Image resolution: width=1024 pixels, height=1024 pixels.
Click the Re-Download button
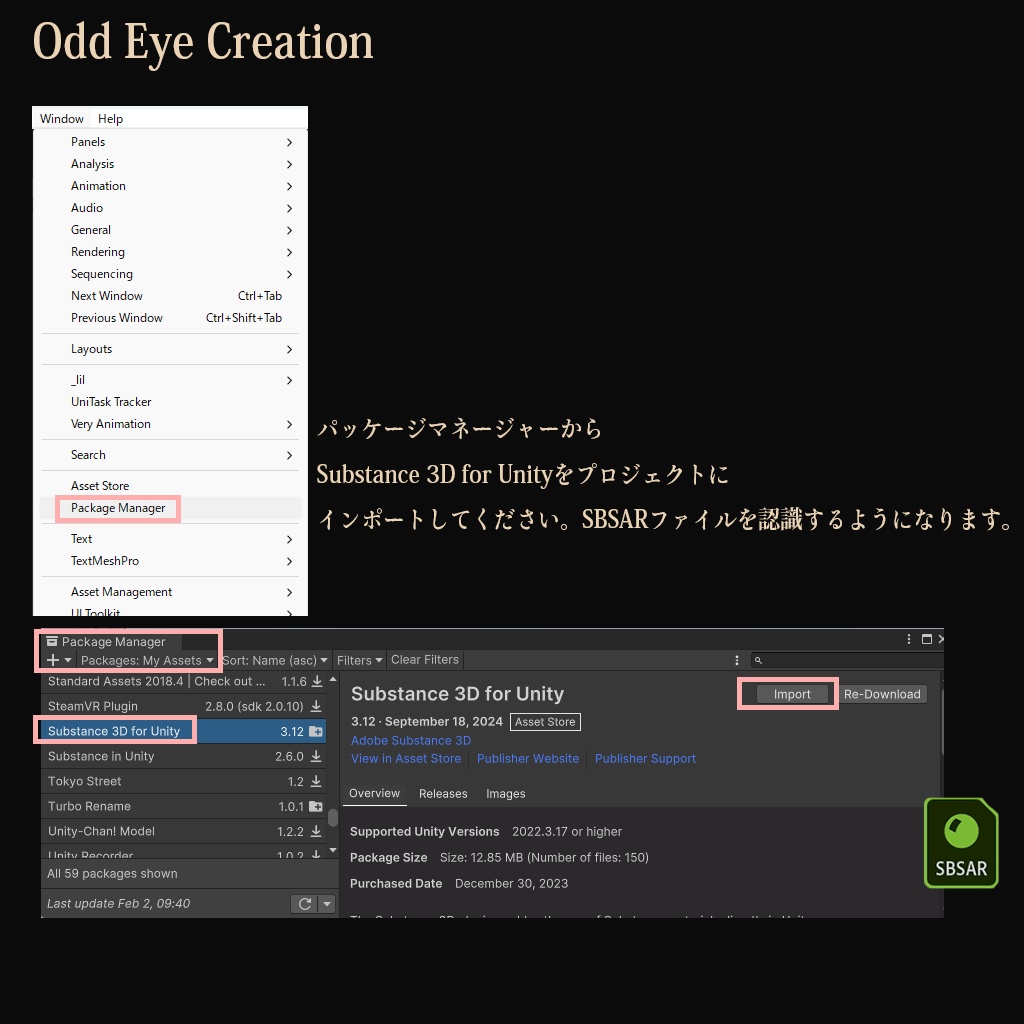[x=882, y=694]
